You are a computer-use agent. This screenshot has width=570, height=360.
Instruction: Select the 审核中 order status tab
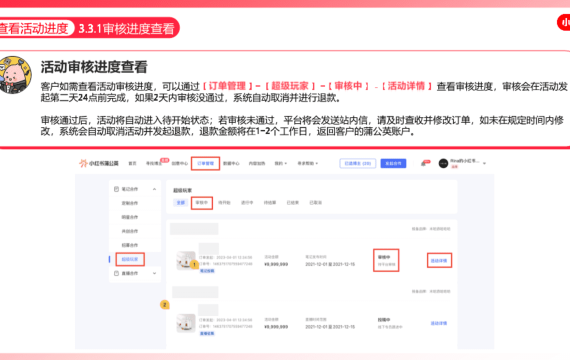pyautogui.click(x=202, y=203)
